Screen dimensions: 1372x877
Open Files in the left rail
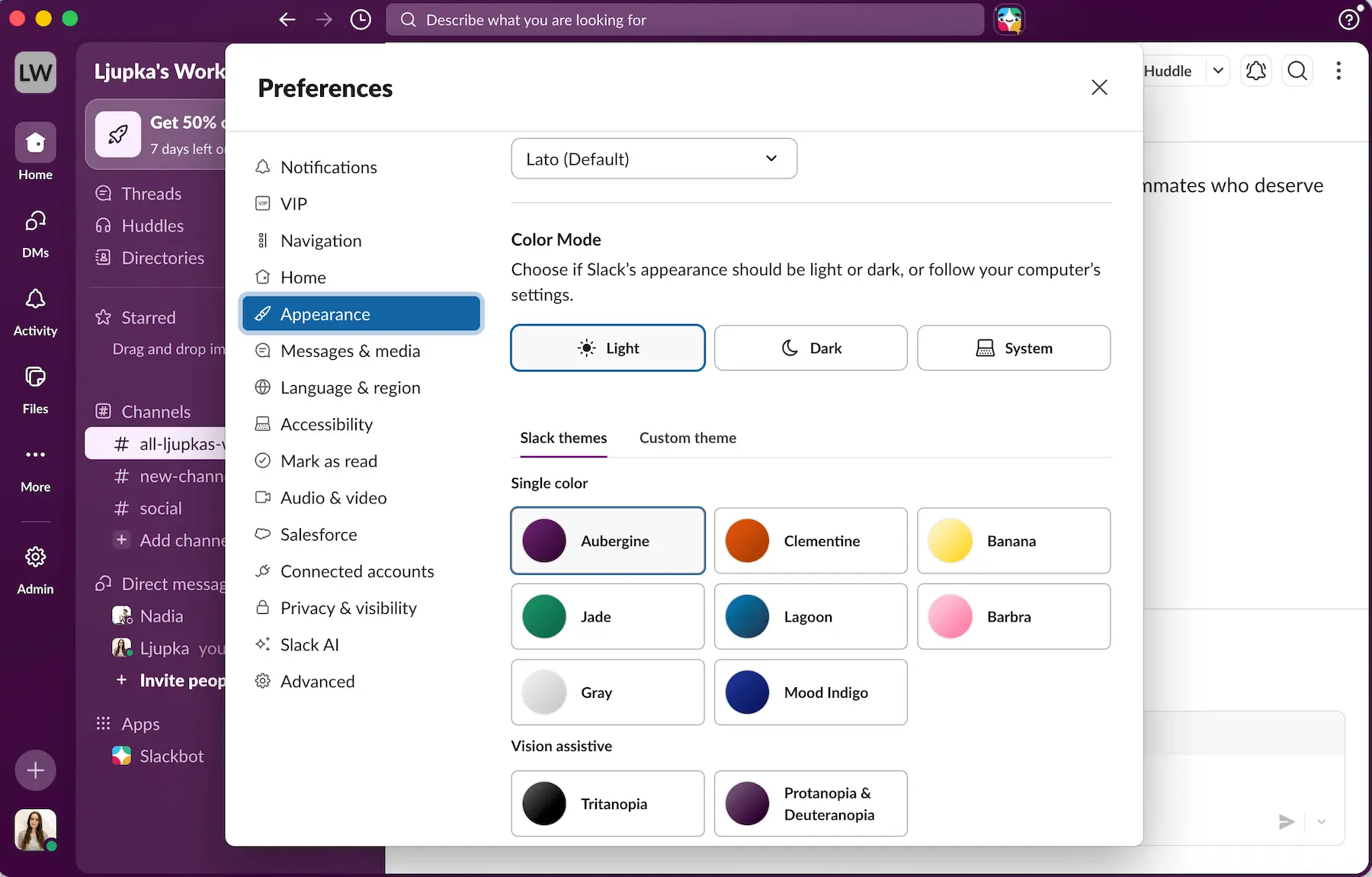35,390
